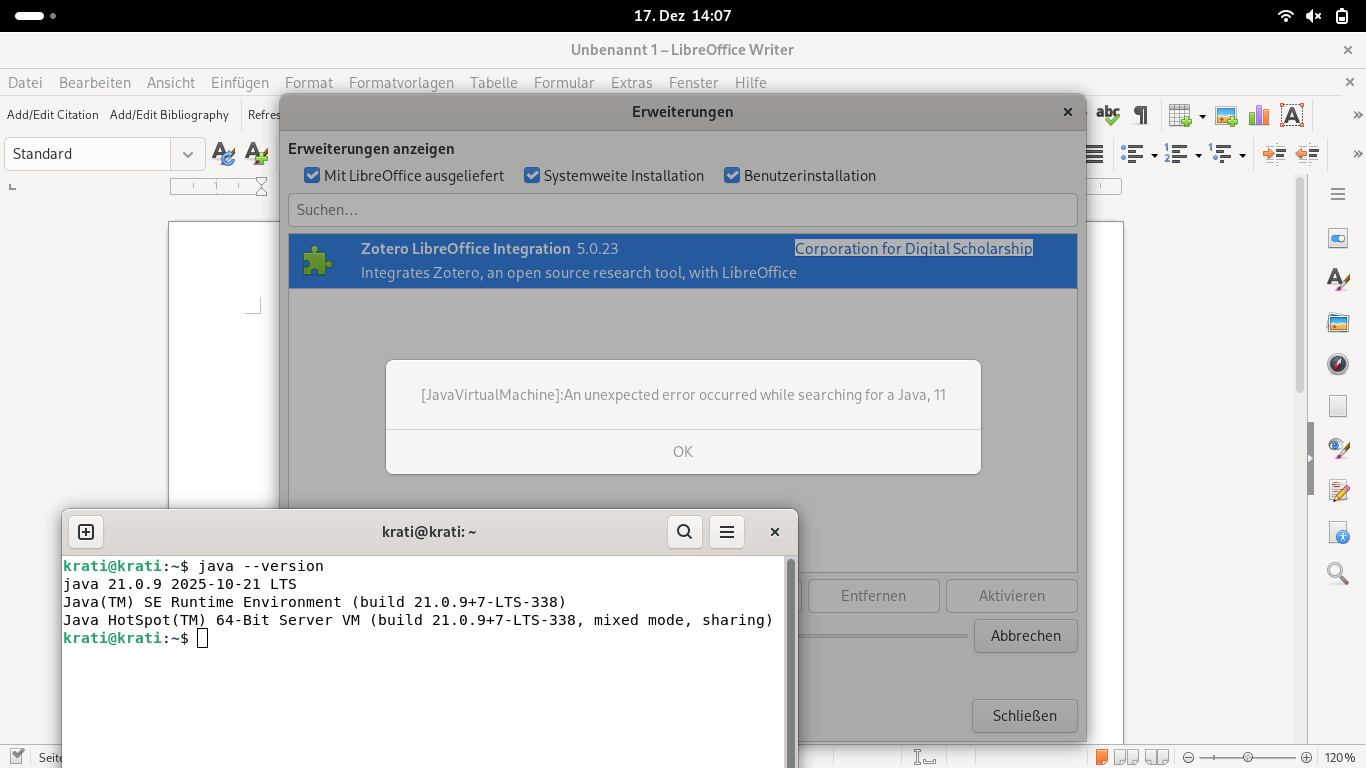Image resolution: width=1366 pixels, height=768 pixels.
Task: Collapse sidebar using edge handle
Action: (x=1310, y=459)
